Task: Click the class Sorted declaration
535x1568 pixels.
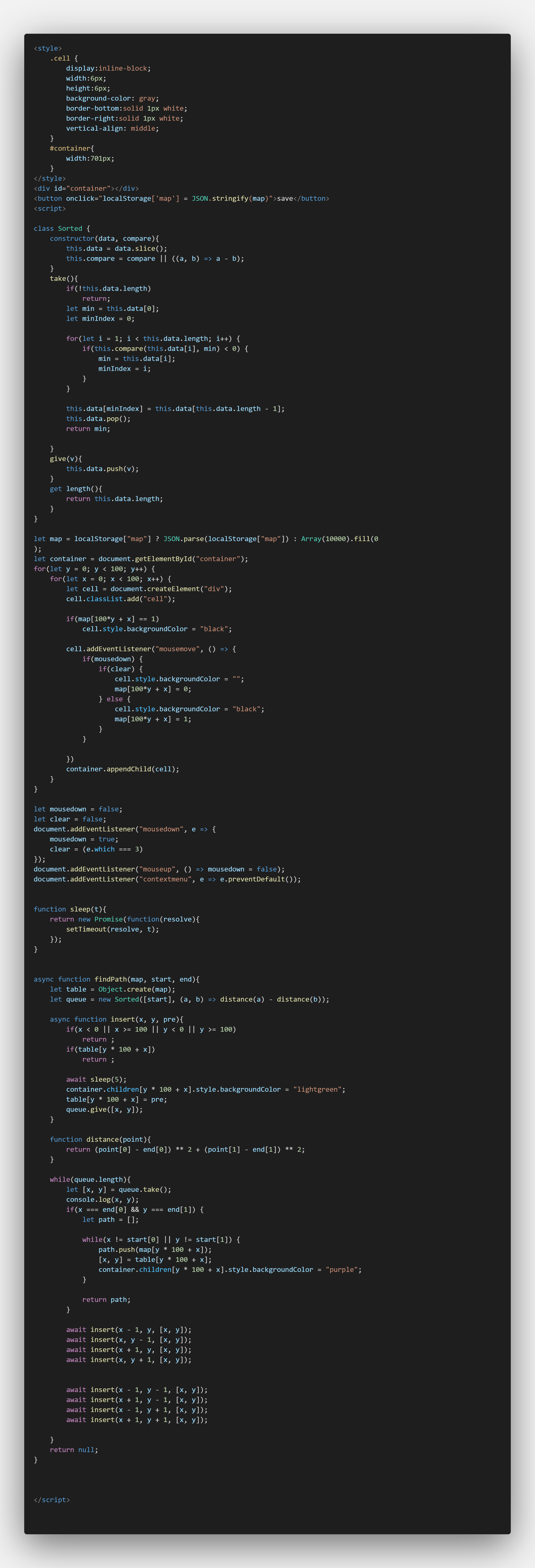Action: [58, 228]
